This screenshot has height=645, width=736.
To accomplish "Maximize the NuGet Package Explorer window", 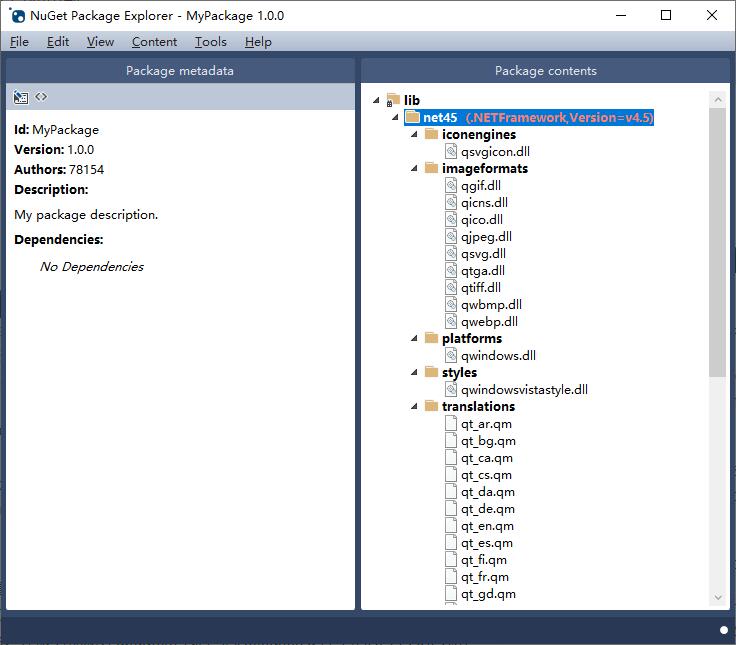I will 666,15.
